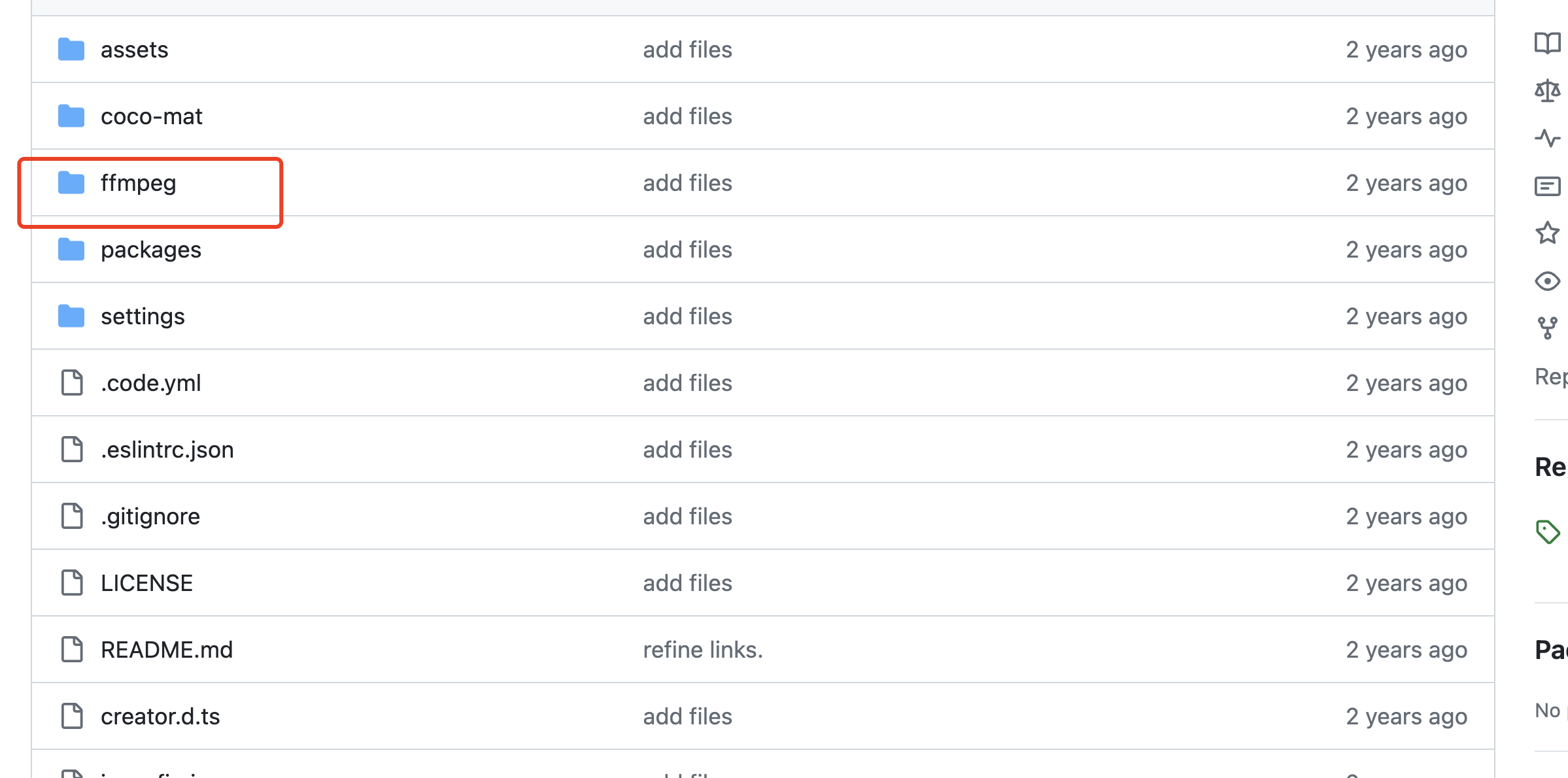Click the Readme book icon in sidebar

click(x=1547, y=43)
